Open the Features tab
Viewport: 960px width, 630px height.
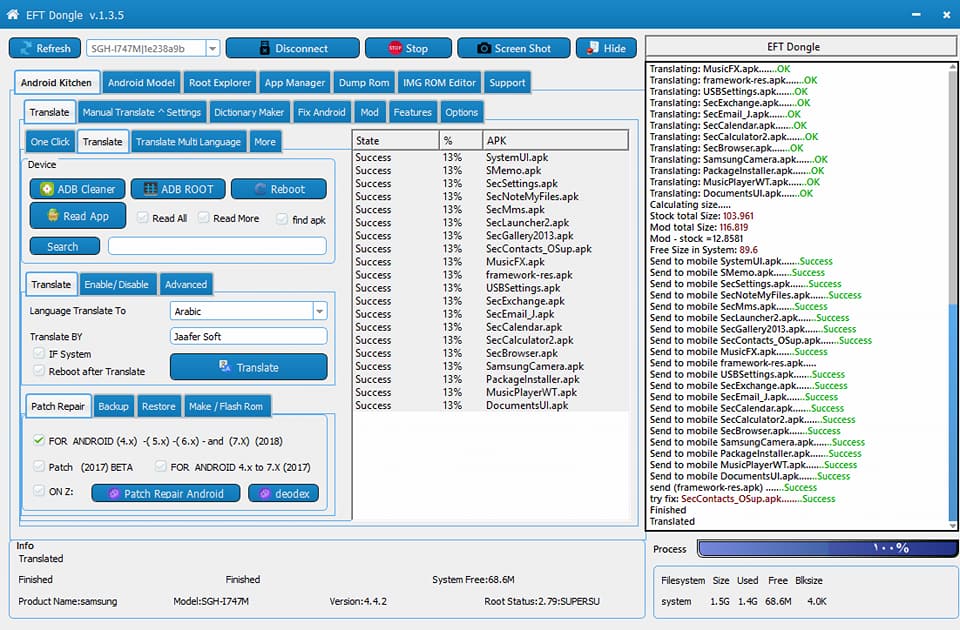[412, 113]
